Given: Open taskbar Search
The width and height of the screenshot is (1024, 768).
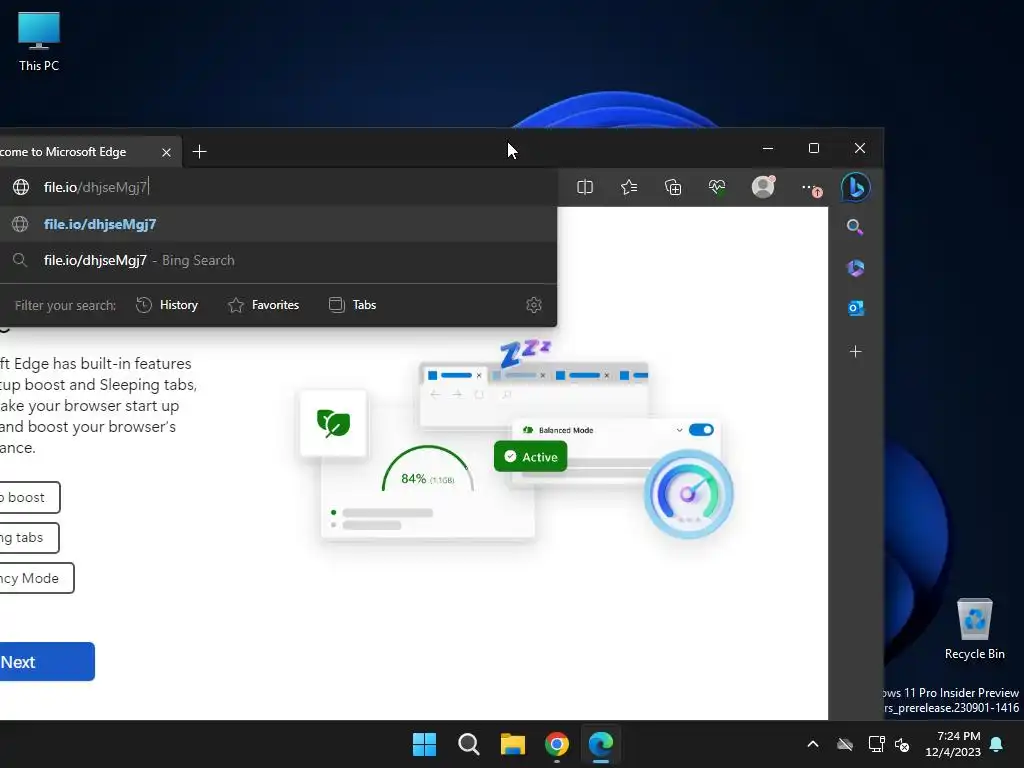Looking at the screenshot, I should (468, 744).
